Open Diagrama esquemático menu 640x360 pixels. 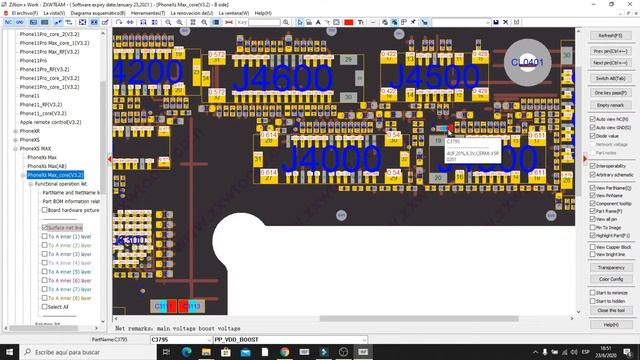[98, 13]
